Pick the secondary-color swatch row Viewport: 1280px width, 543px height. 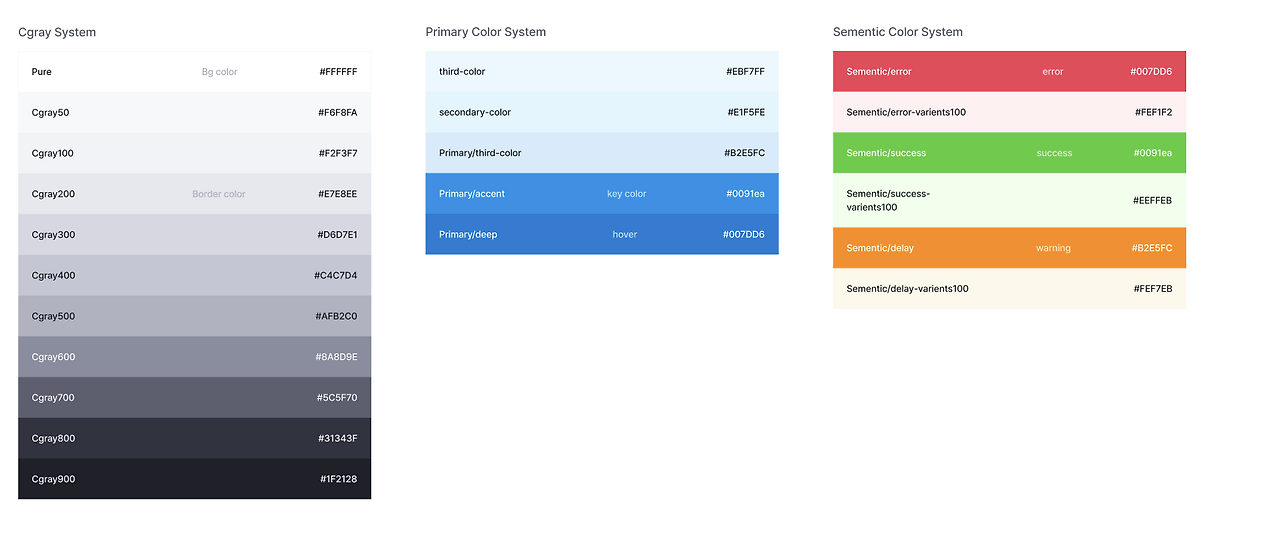(x=602, y=112)
